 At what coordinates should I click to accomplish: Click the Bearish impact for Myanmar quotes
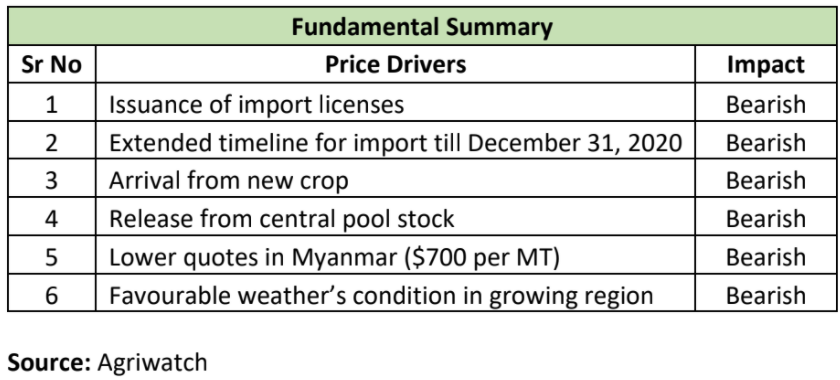tap(766, 257)
